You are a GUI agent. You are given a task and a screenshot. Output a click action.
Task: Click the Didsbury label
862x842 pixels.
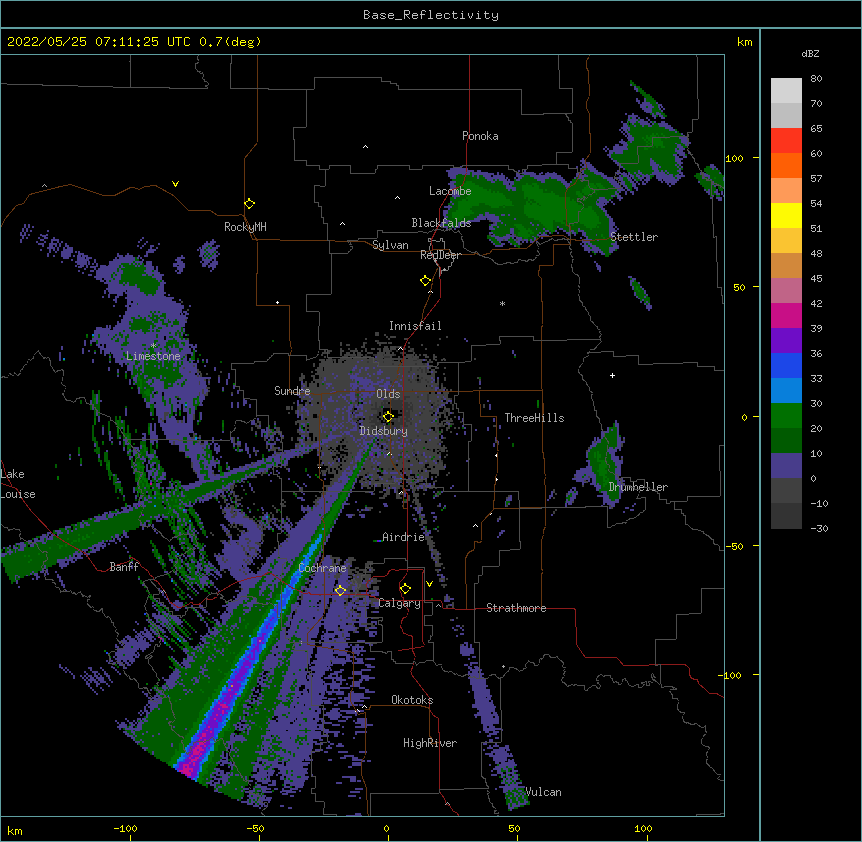(x=383, y=431)
